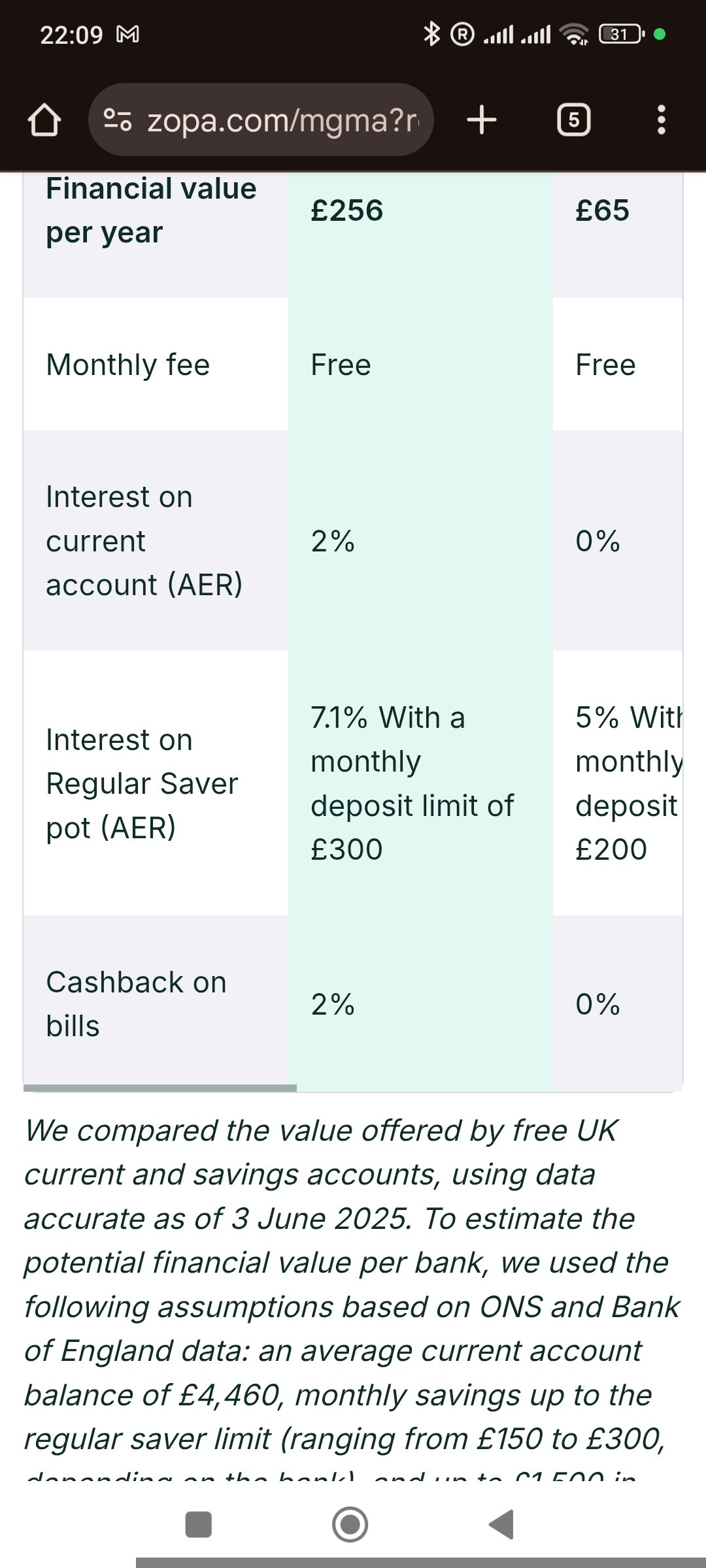Tap the 7.1% Regular Saver interest cell
Viewport: 706px width, 1568px height.
coord(412,783)
